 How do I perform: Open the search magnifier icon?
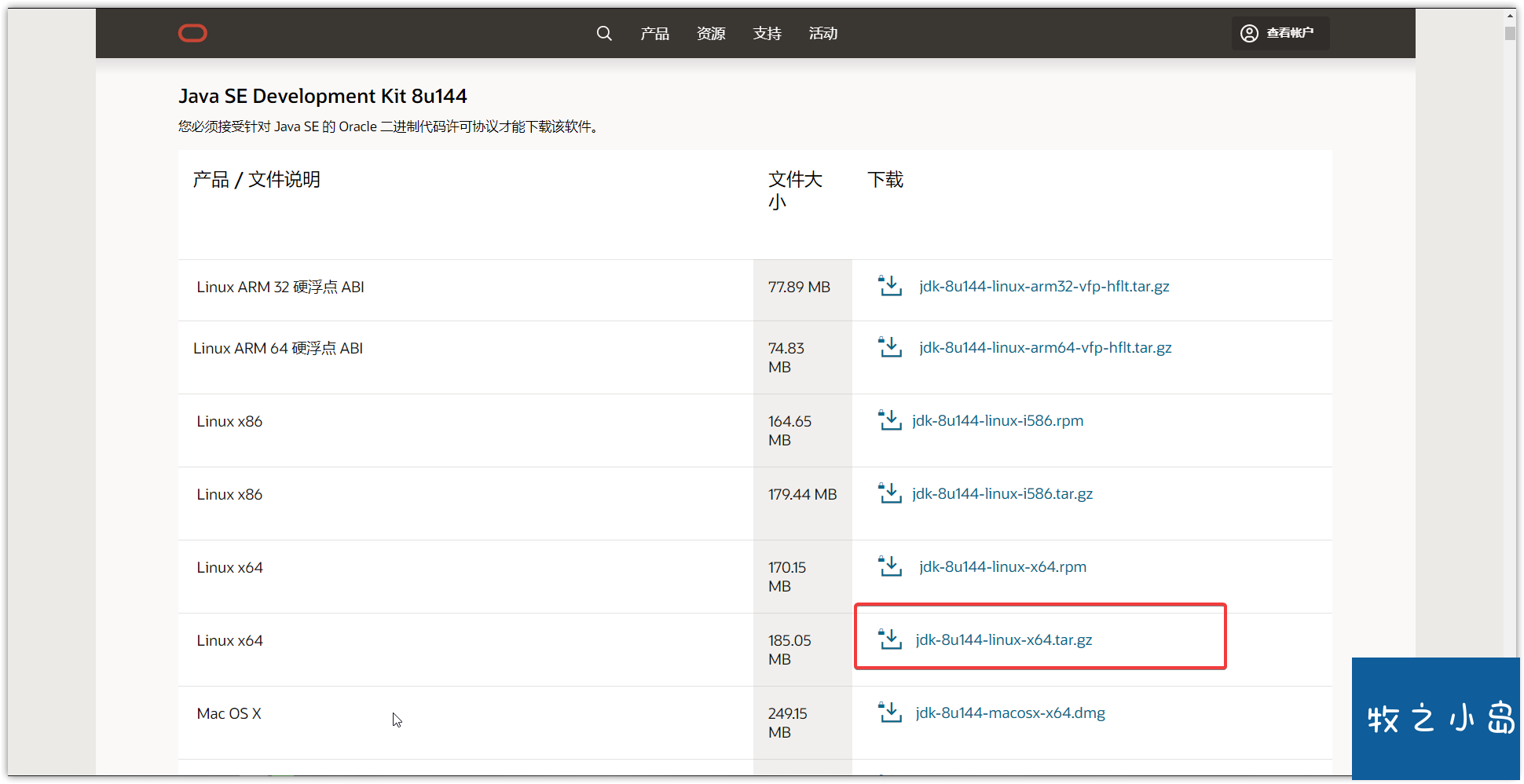pos(604,33)
